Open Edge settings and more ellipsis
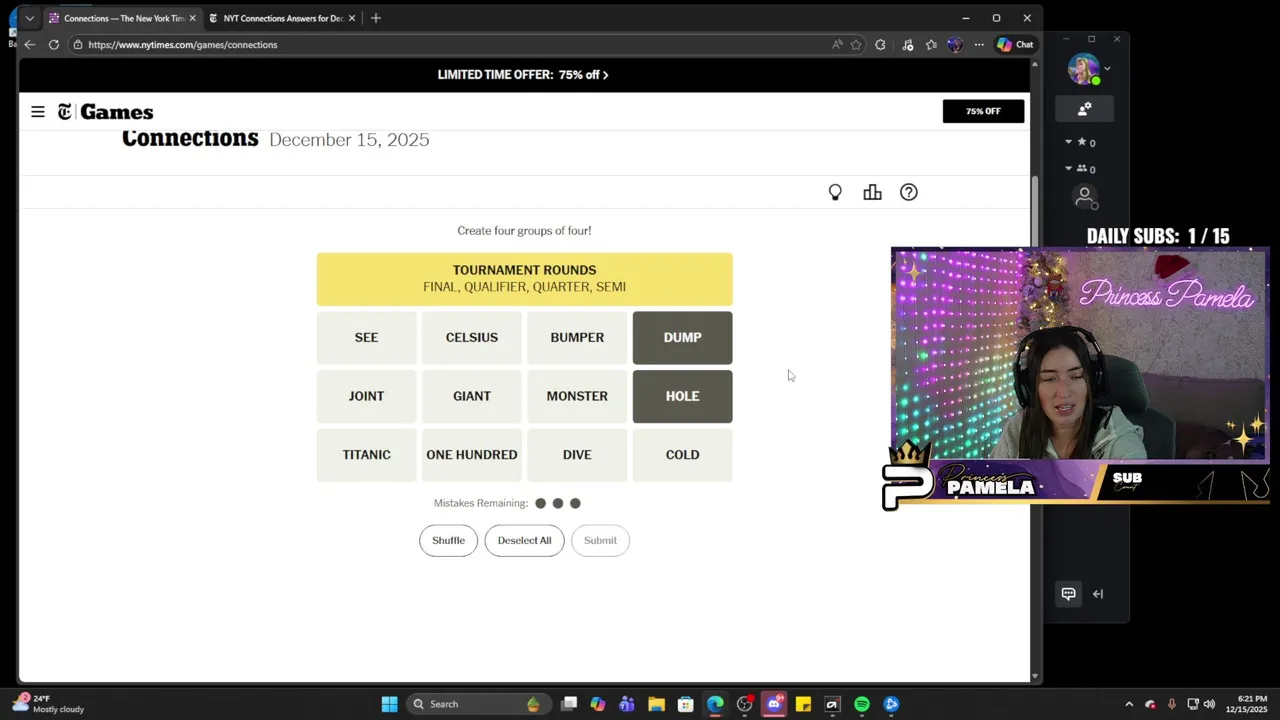This screenshot has height=720, width=1280. [x=979, y=44]
